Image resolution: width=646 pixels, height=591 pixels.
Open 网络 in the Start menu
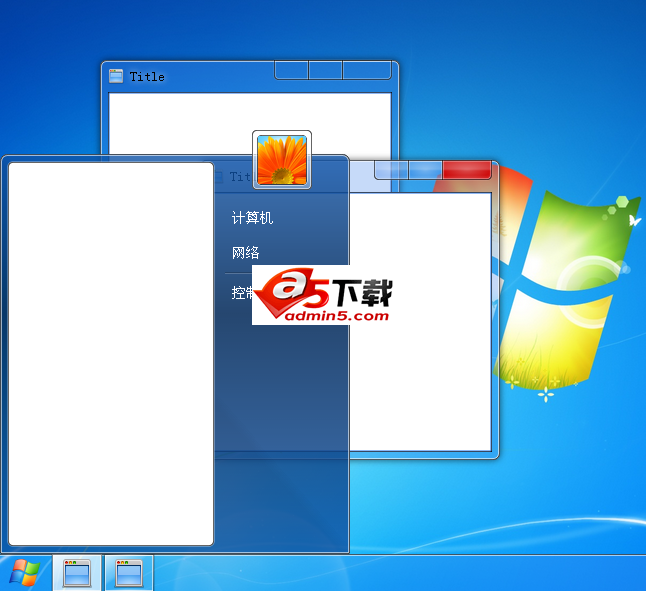click(246, 252)
